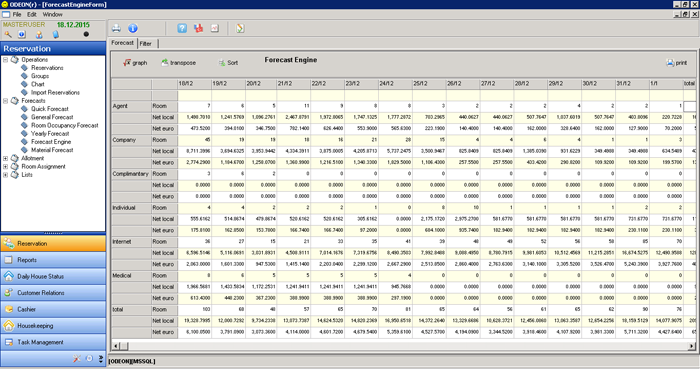Switch to the Filter tab
700x370 pixels.
click(146, 44)
